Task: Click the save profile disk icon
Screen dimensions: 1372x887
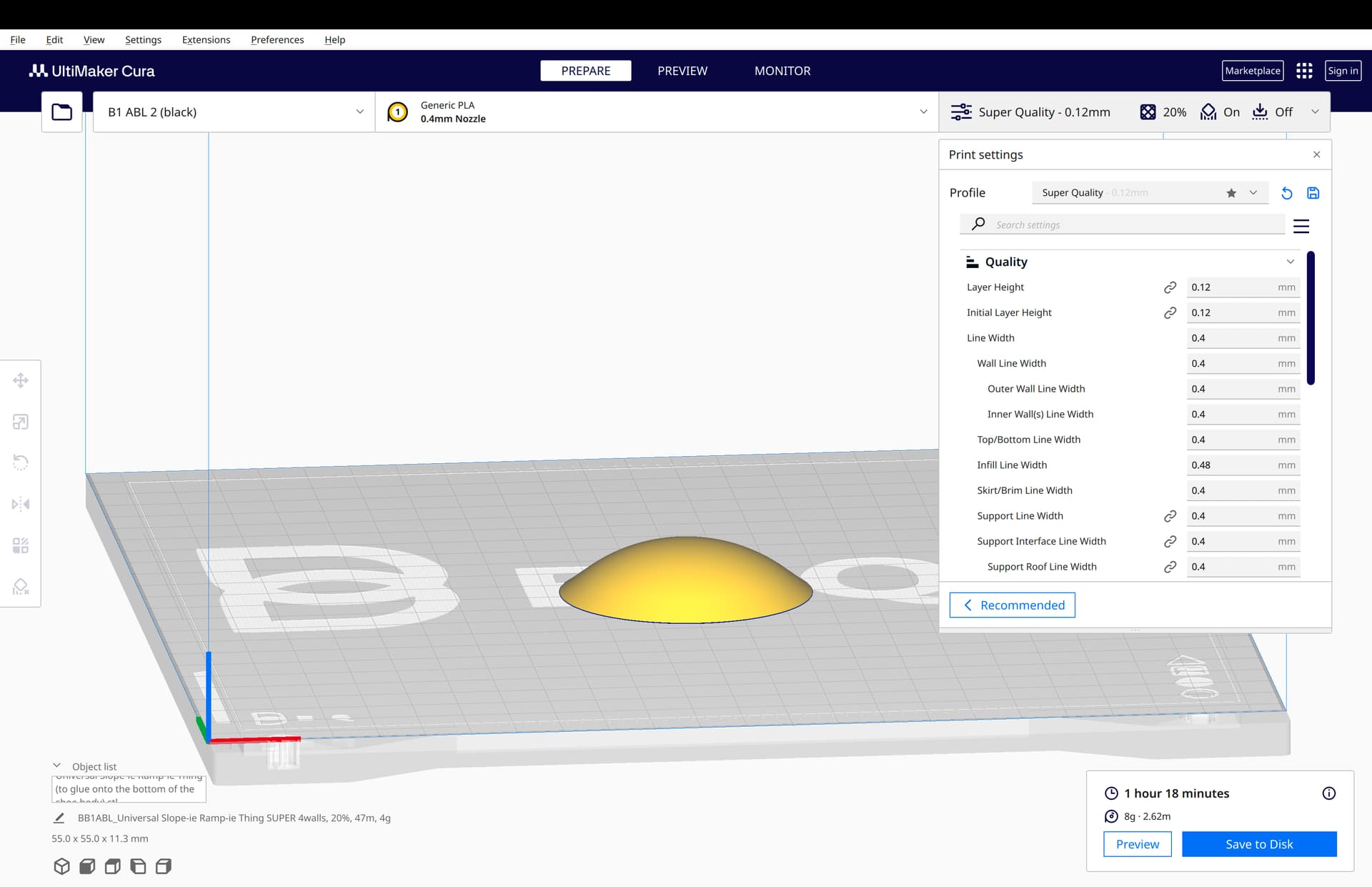Action: [x=1313, y=193]
